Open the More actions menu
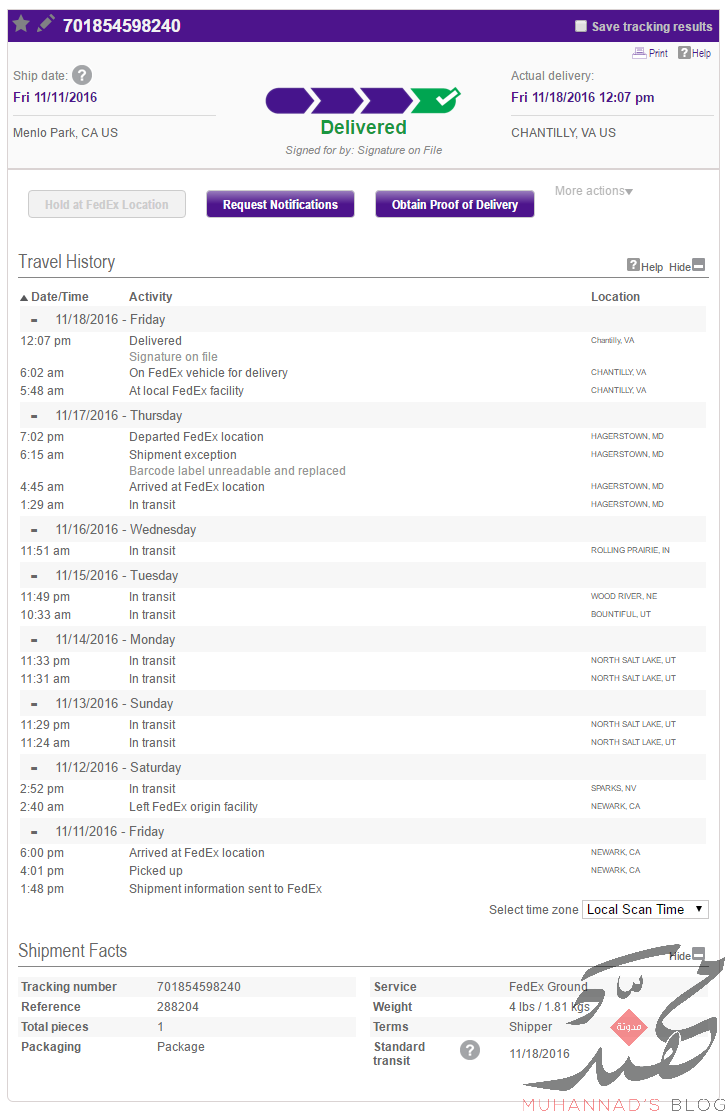The height and width of the screenshot is (1111, 725). 594,191
